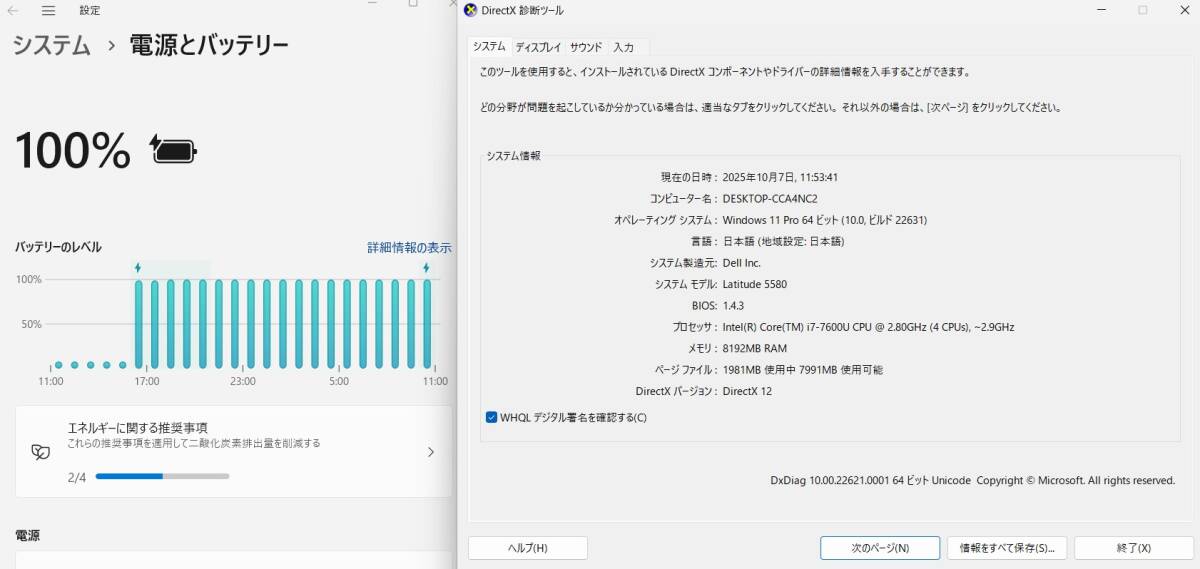Click the left charging bolt marker above chart

[138, 268]
